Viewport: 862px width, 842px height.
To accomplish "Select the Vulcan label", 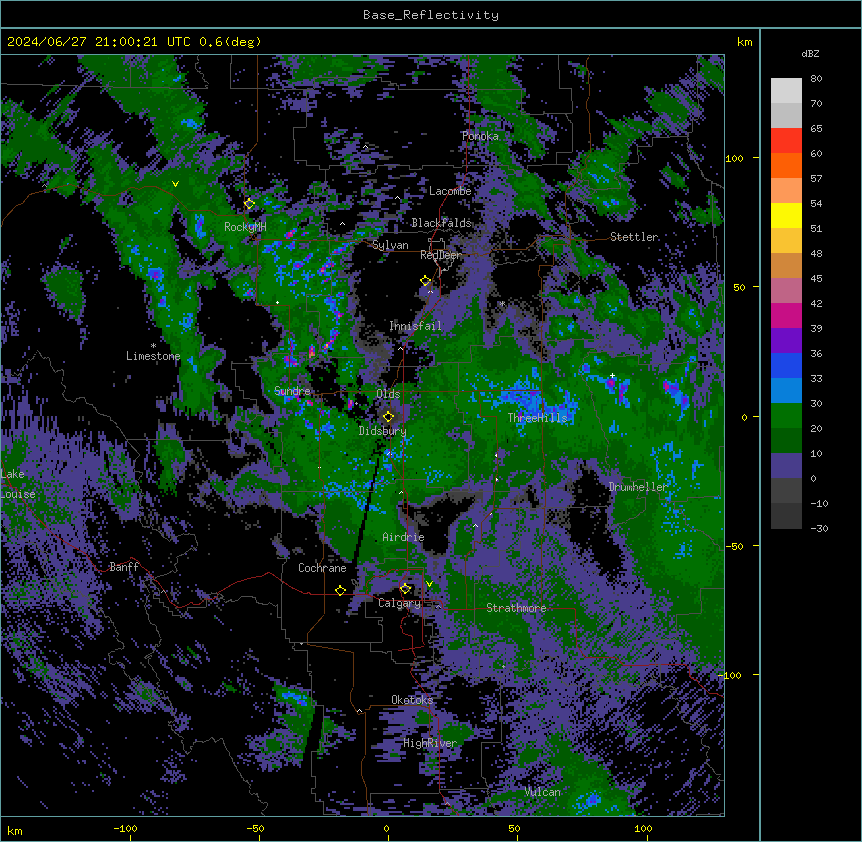I will (542, 792).
